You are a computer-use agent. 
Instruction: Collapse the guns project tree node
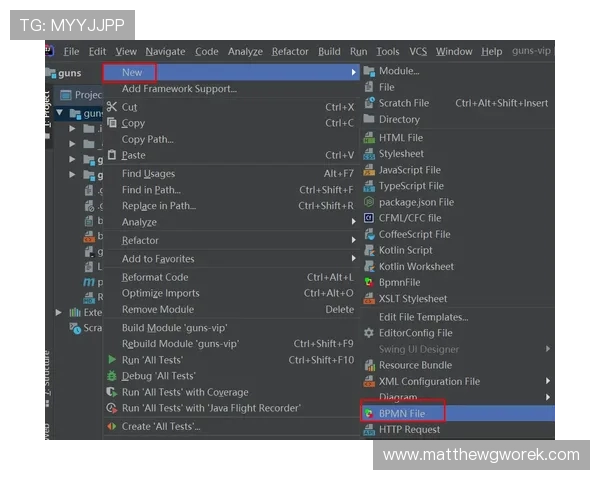pos(60,113)
